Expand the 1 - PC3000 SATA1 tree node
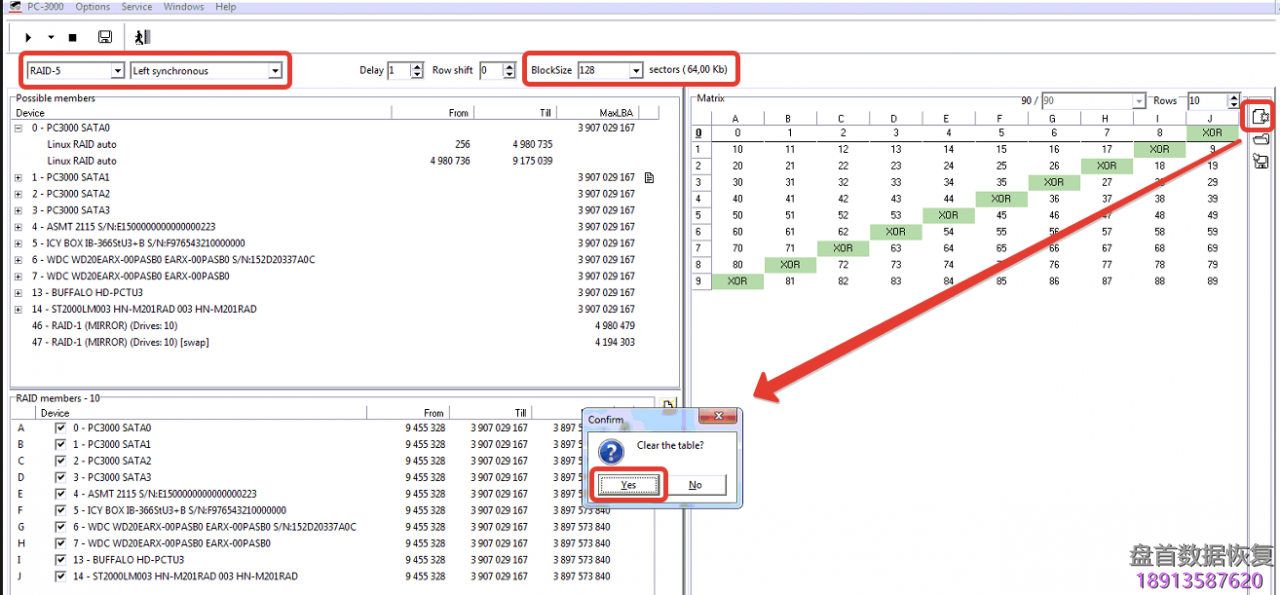Viewport: 1280px width, 595px height. click(x=19, y=178)
